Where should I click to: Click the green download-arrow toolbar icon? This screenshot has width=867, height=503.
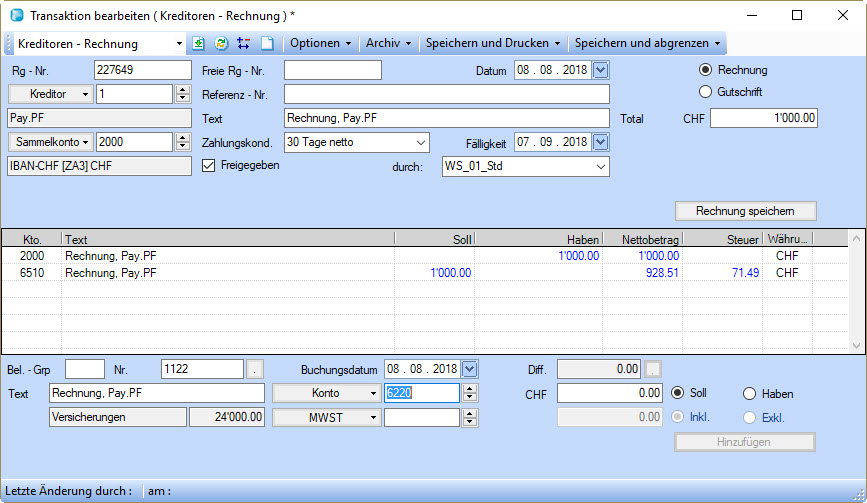point(199,44)
